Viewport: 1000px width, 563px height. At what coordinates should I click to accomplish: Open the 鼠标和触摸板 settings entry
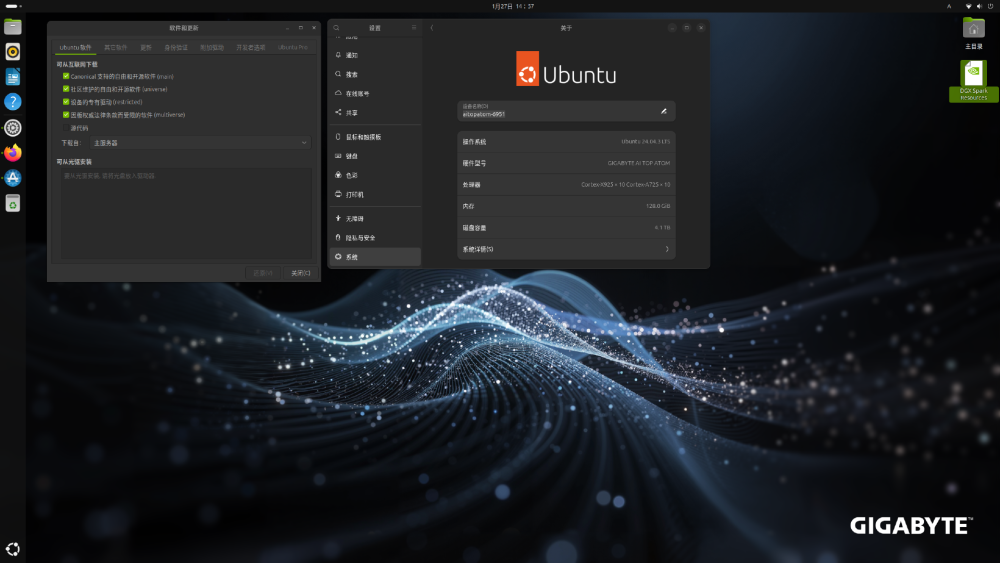(375, 137)
